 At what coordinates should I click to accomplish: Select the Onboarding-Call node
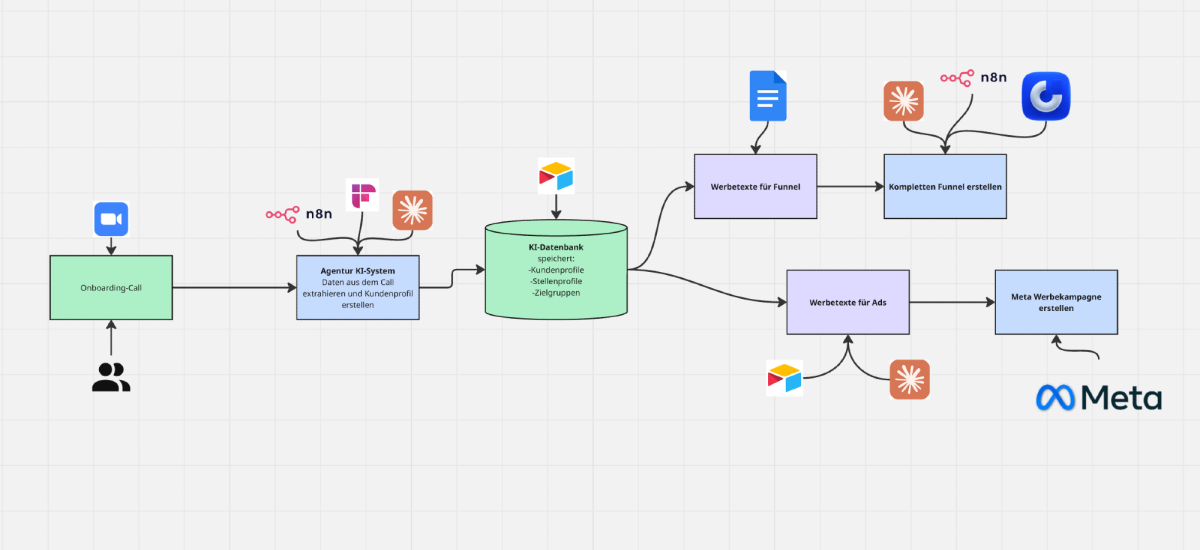point(111,287)
